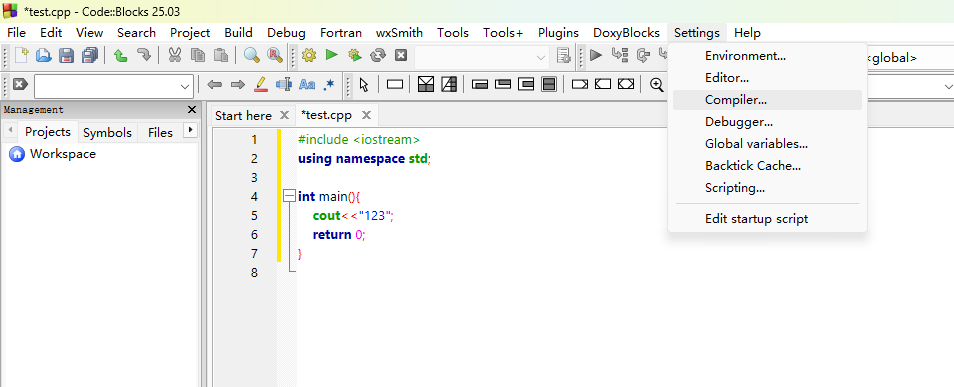Viewport: 954px width, 387px height.
Task: Switch to the Symbols tab
Action: pyautogui.click(x=107, y=133)
